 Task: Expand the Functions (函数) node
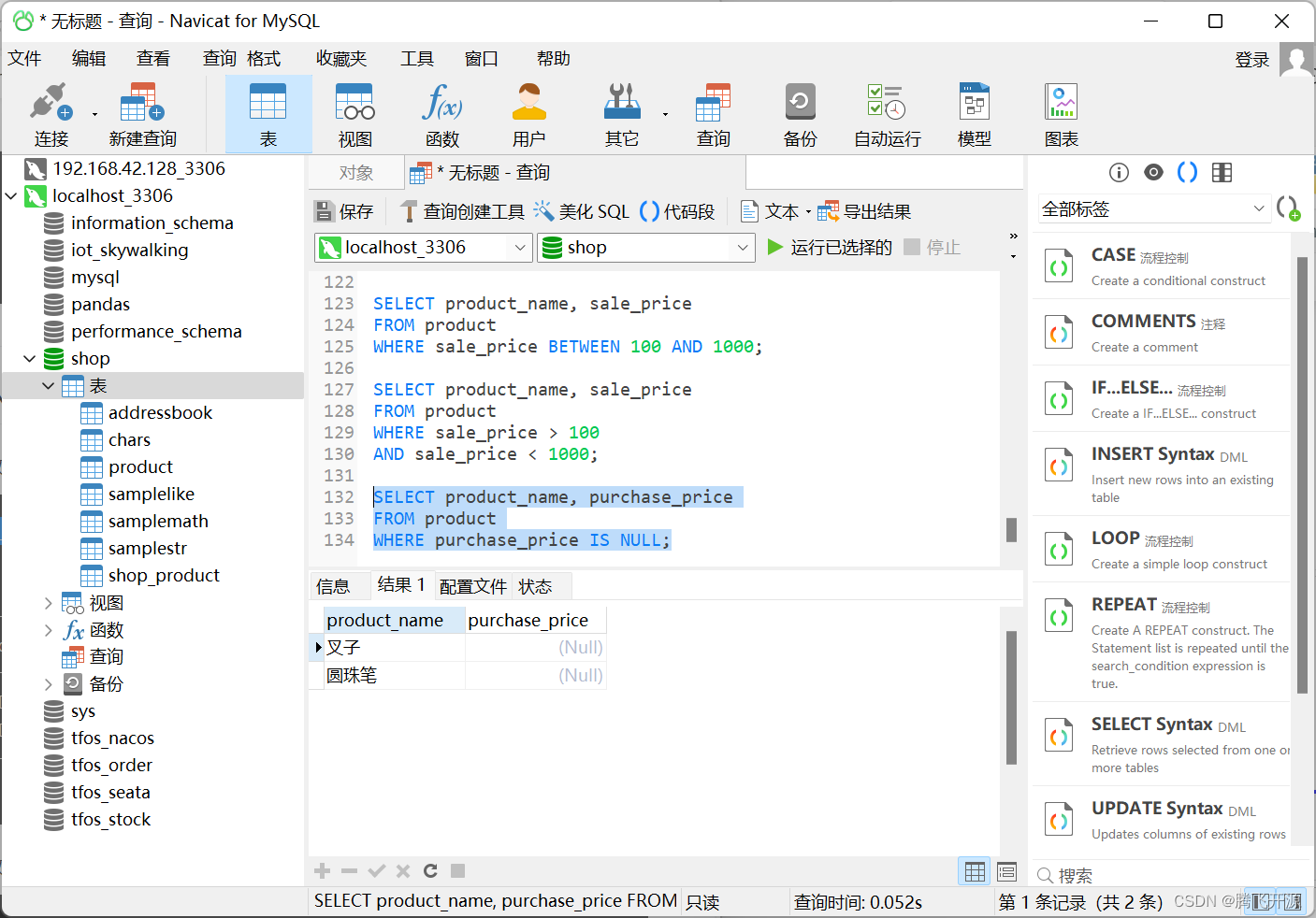[49, 630]
